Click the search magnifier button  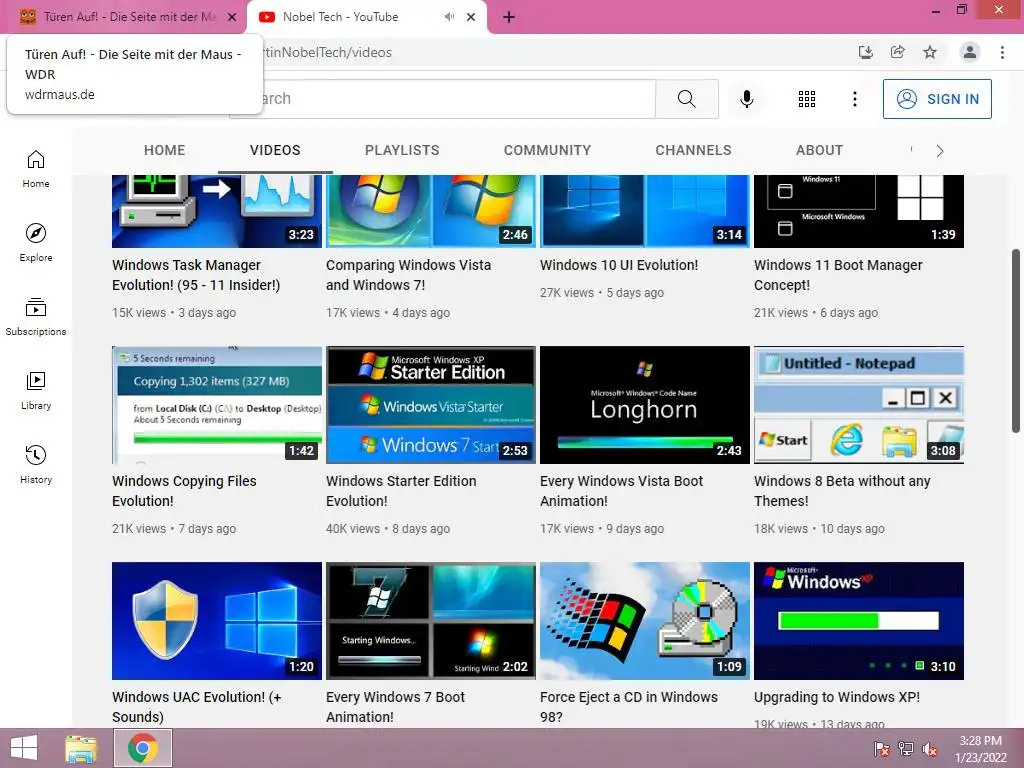tap(686, 99)
